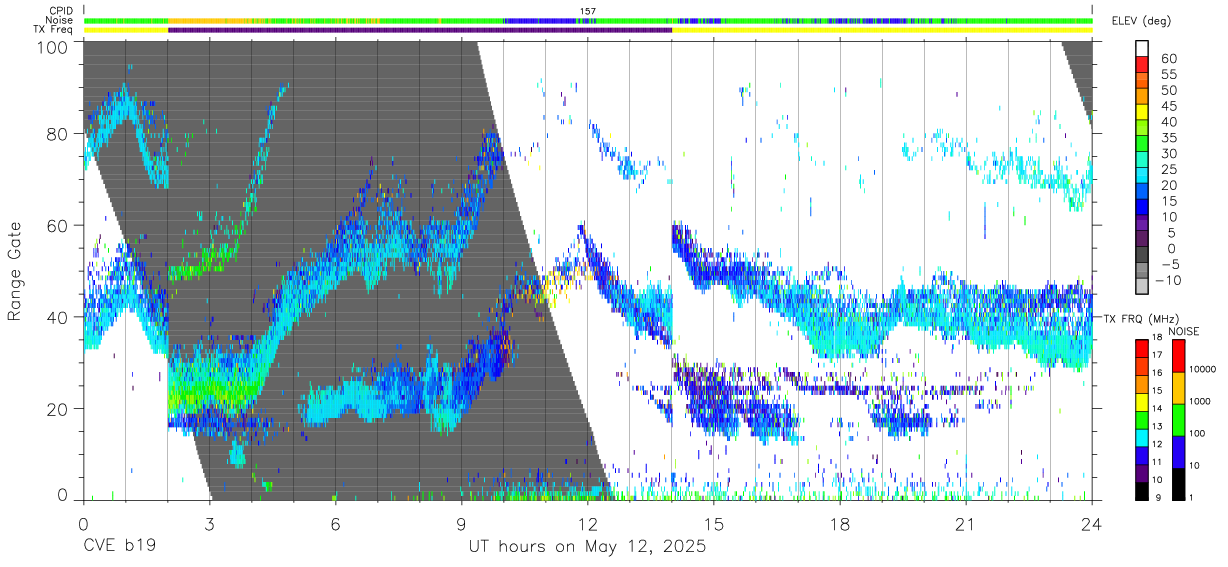Click the CPID value 157
The width and height of the screenshot is (1228, 567).
pos(588,11)
